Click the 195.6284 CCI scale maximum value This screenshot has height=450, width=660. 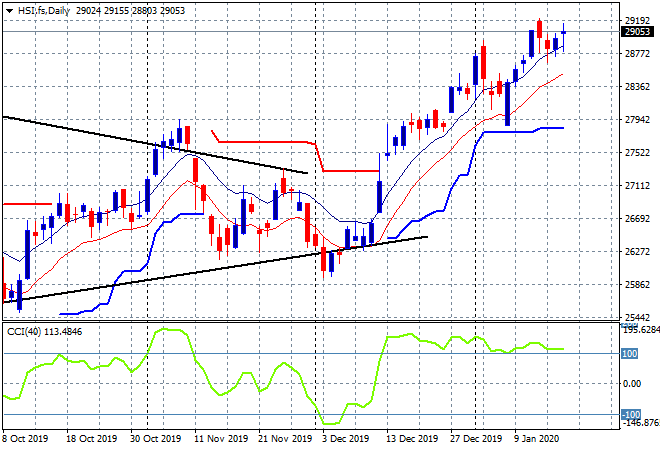pyautogui.click(x=641, y=330)
